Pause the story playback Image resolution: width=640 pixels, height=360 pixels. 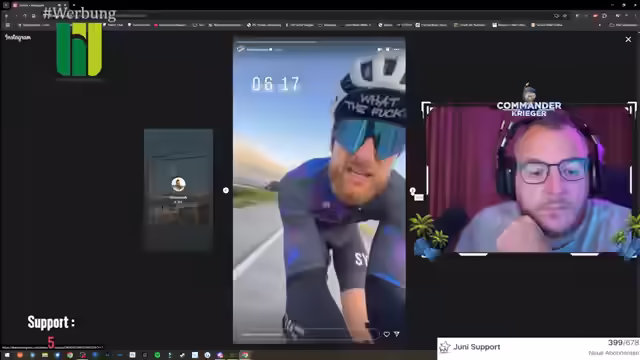click(x=388, y=49)
